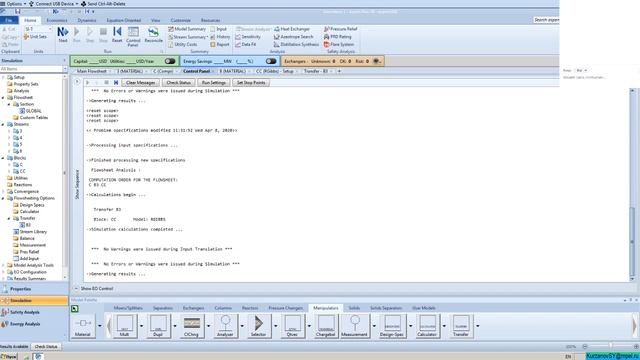Viewport: 640px width, 360px height.
Task: Select the Analyzer block in the palette
Action: [x=225, y=326]
